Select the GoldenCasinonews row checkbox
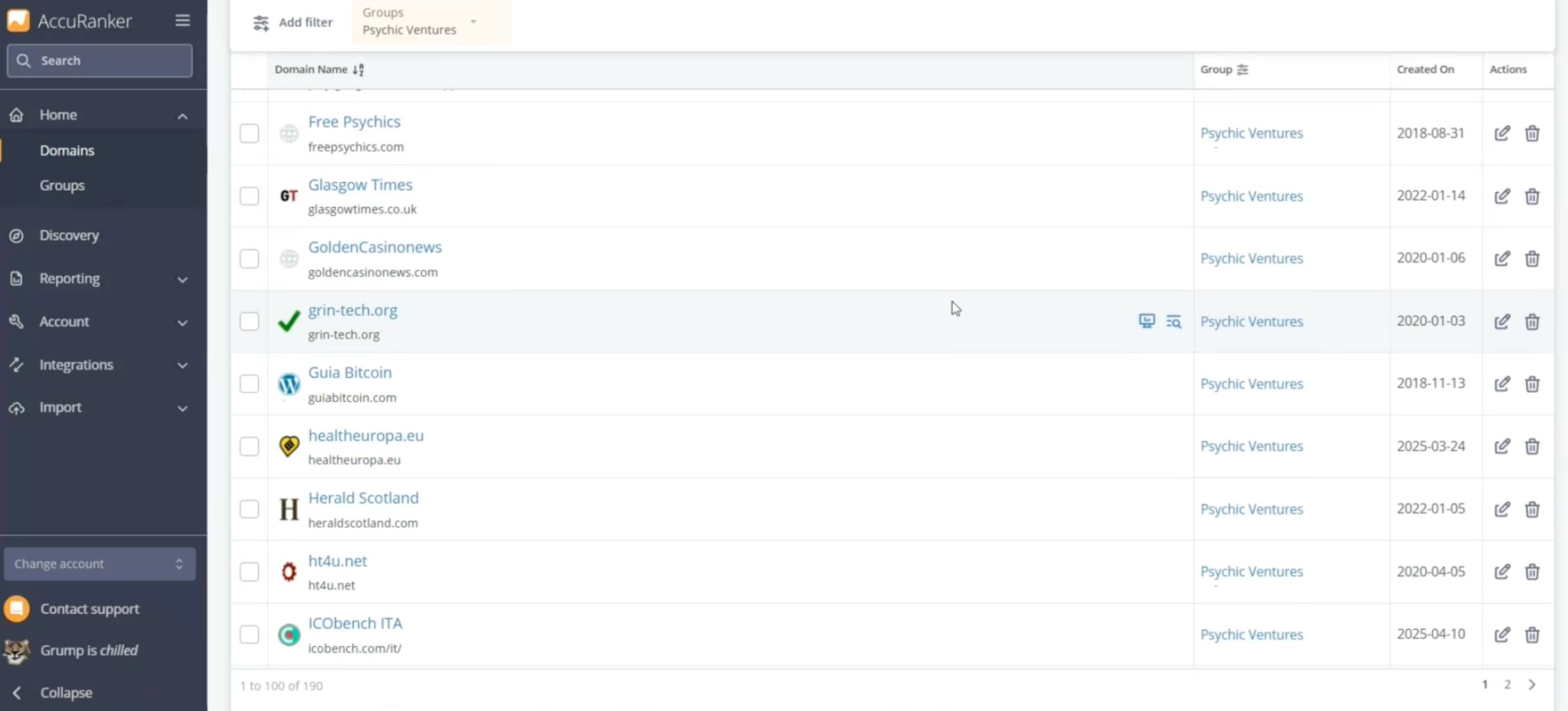Viewport: 1568px width, 711px height. pyautogui.click(x=249, y=259)
